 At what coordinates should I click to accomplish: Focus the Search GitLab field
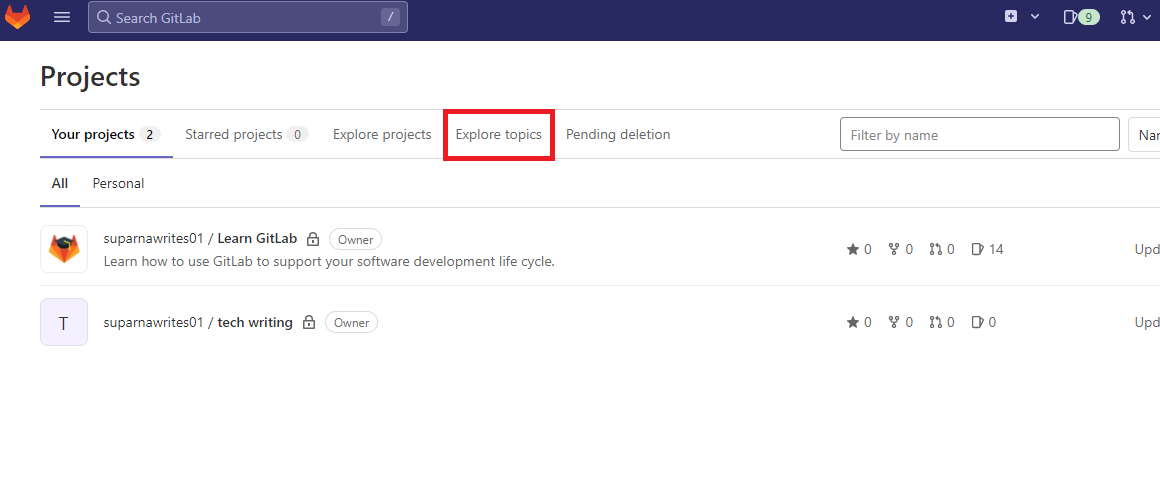tap(248, 17)
